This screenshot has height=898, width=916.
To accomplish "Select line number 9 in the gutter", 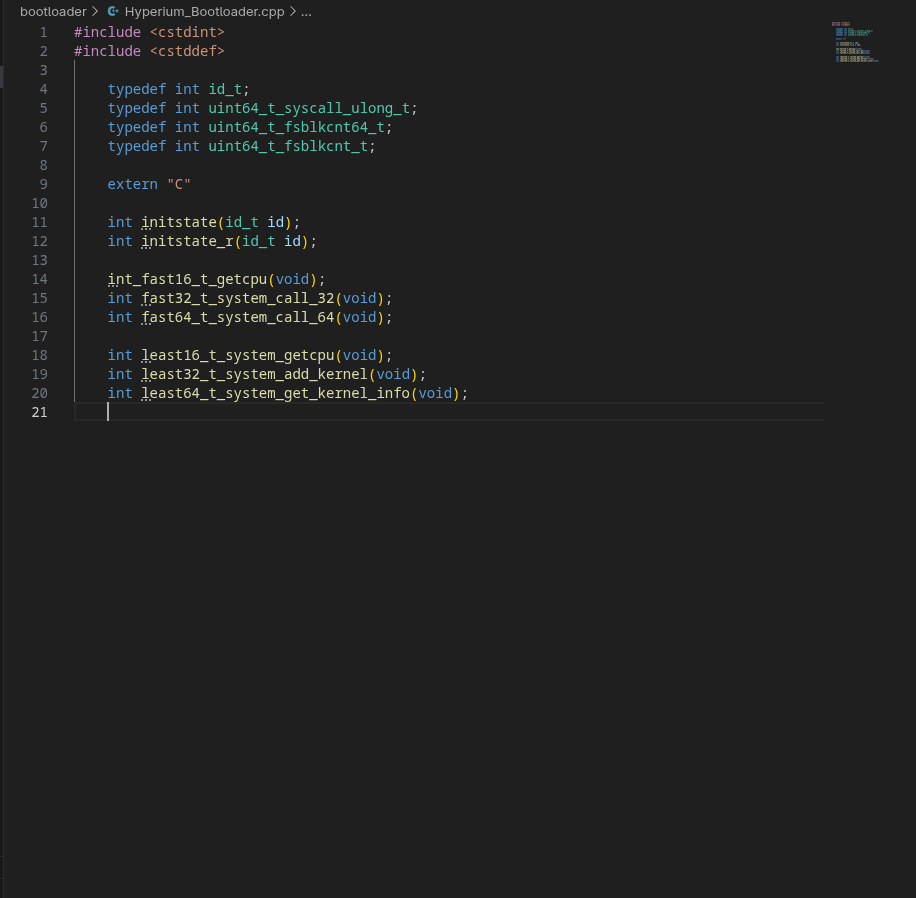I will click(43, 184).
